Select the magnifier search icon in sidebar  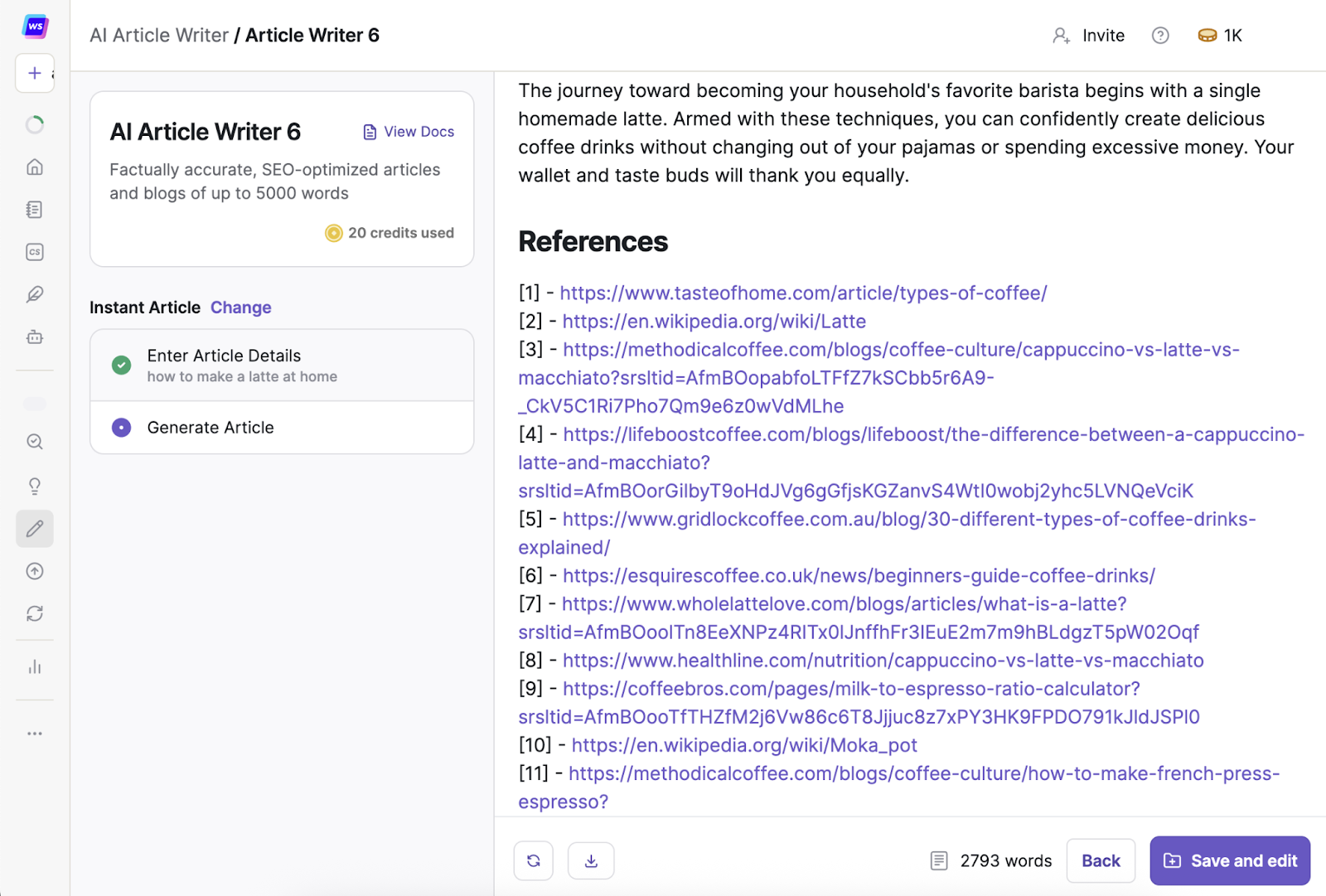click(35, 442)
